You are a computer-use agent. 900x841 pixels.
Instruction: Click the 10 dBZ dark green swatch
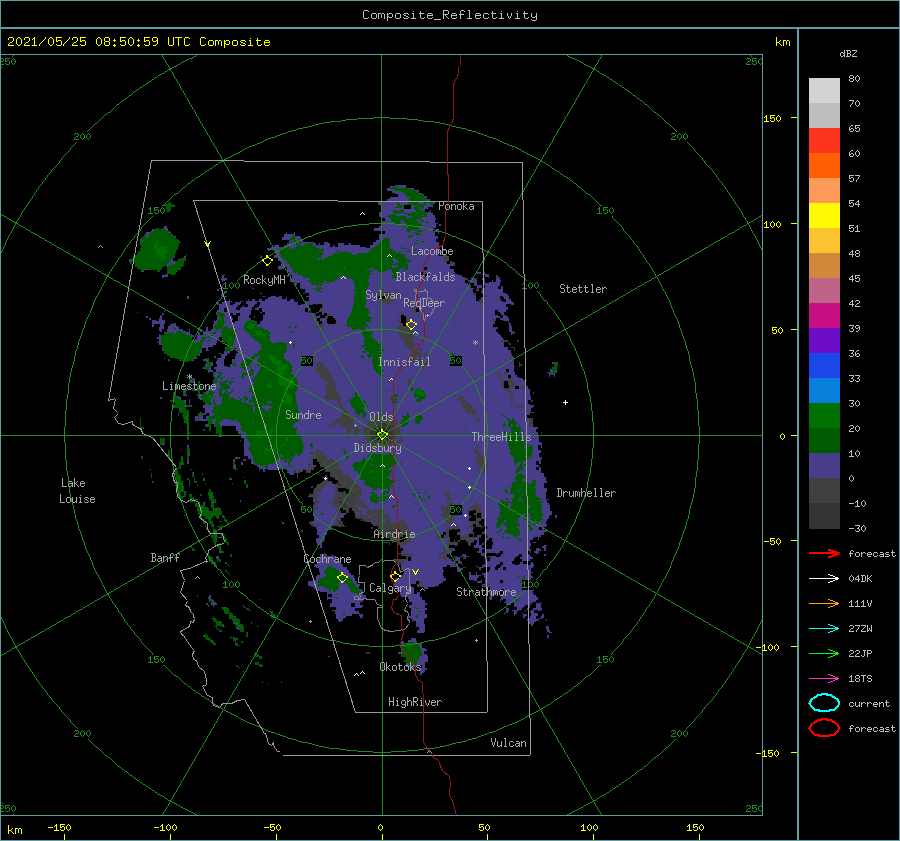824,440
